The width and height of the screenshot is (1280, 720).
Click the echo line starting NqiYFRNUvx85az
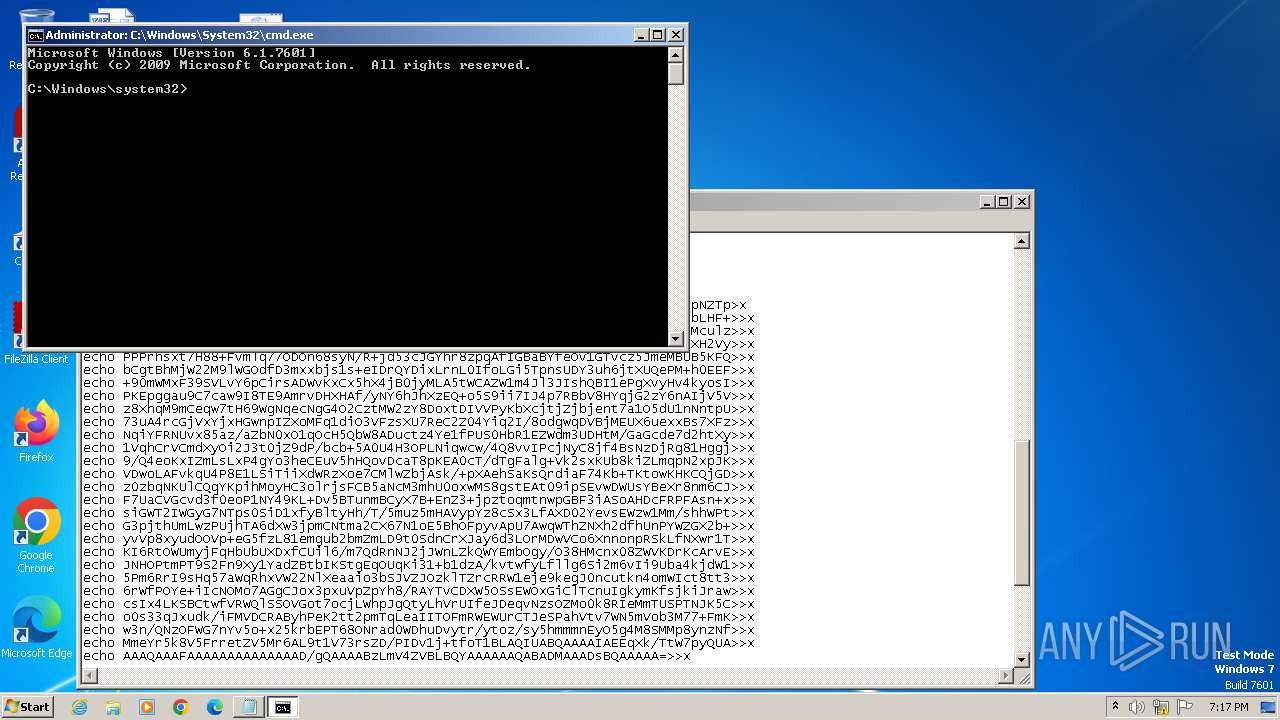pyautogui.click(x=419, y=435)
